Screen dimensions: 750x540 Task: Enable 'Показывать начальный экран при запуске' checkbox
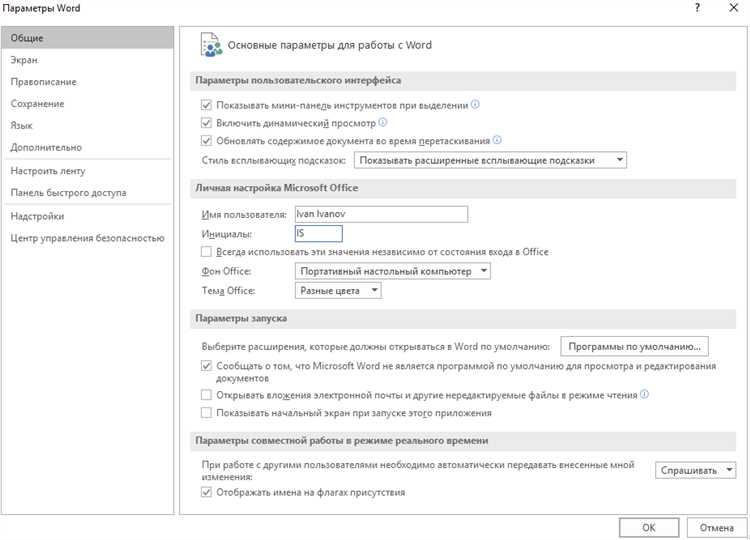click(206, 413)
